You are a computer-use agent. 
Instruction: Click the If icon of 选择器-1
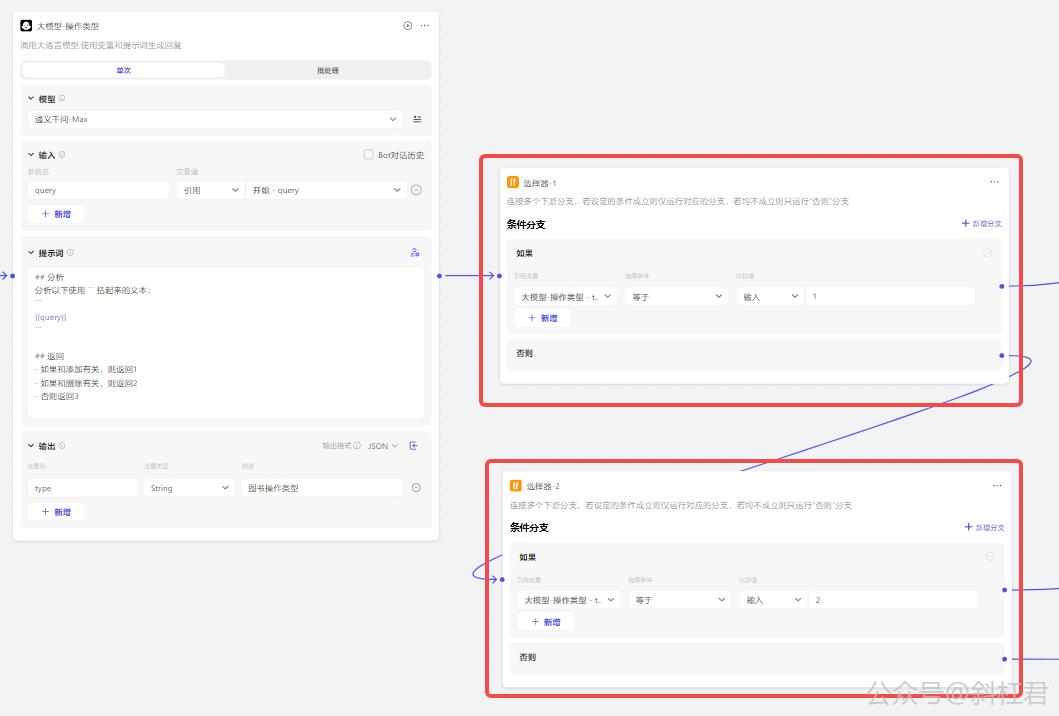pyautogui.click(x=513, y=182)
